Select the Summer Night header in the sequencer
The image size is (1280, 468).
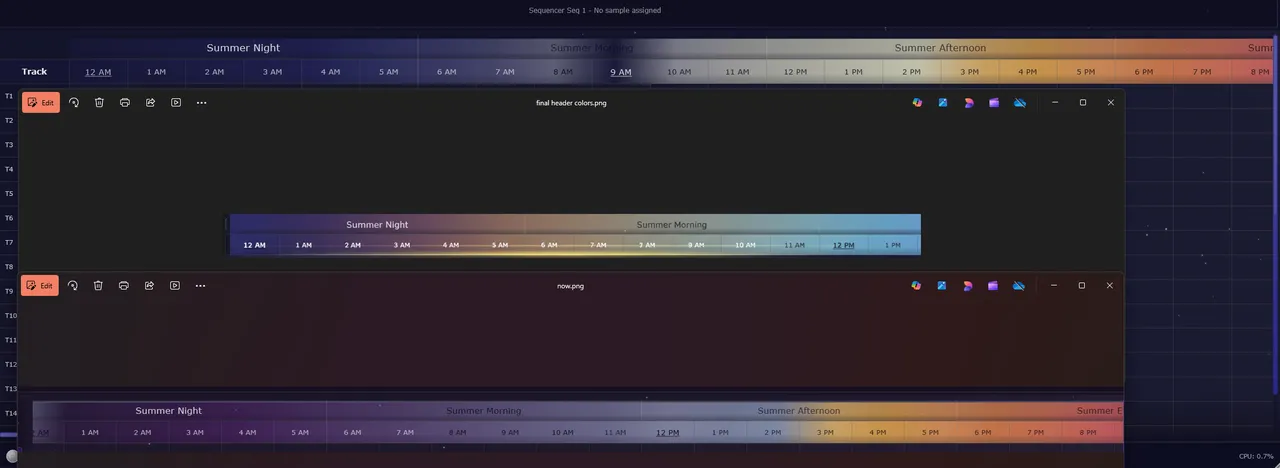pos(243,48)
